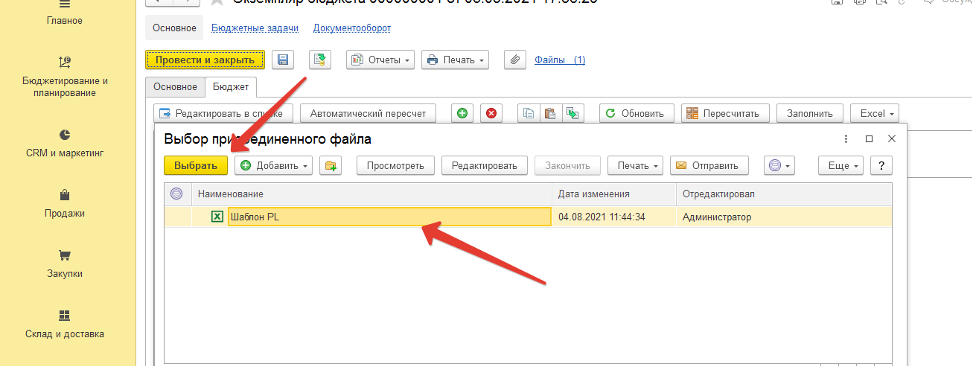972x366 pixels.
Task: Open Документооборот navigation link
Action: tap(352, 28)
